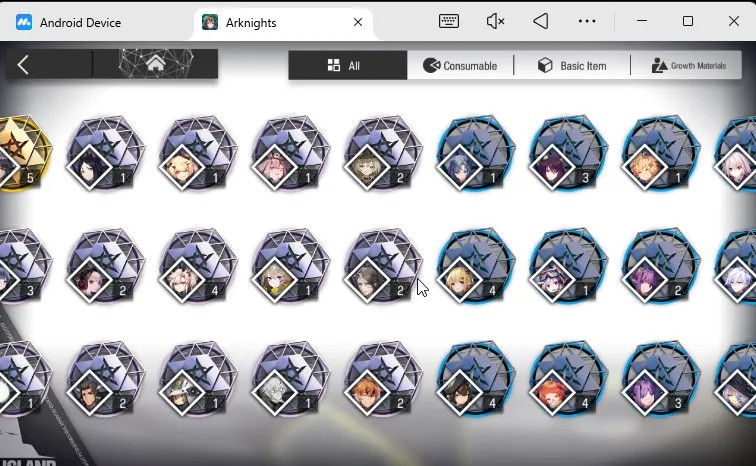Return to the home screen via house icon
Viewport: 756px width, 466px height.
(155, 63)
